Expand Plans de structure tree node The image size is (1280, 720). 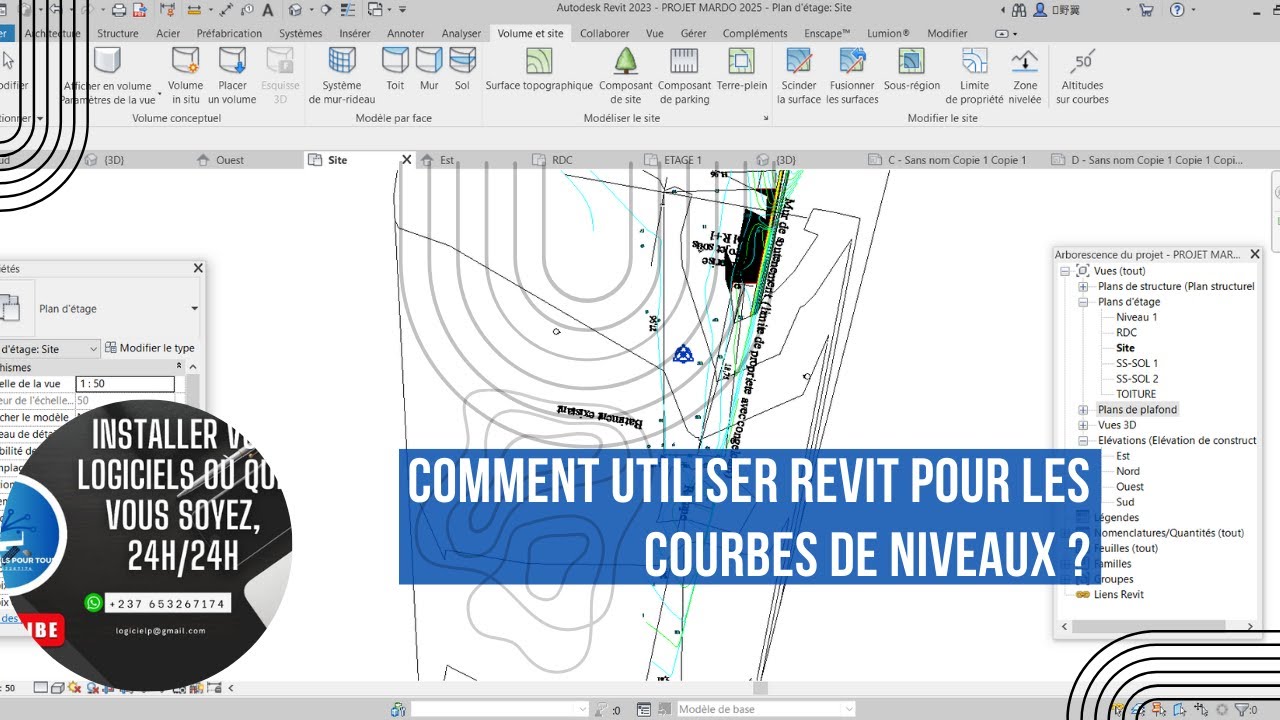coord(1083,287)
